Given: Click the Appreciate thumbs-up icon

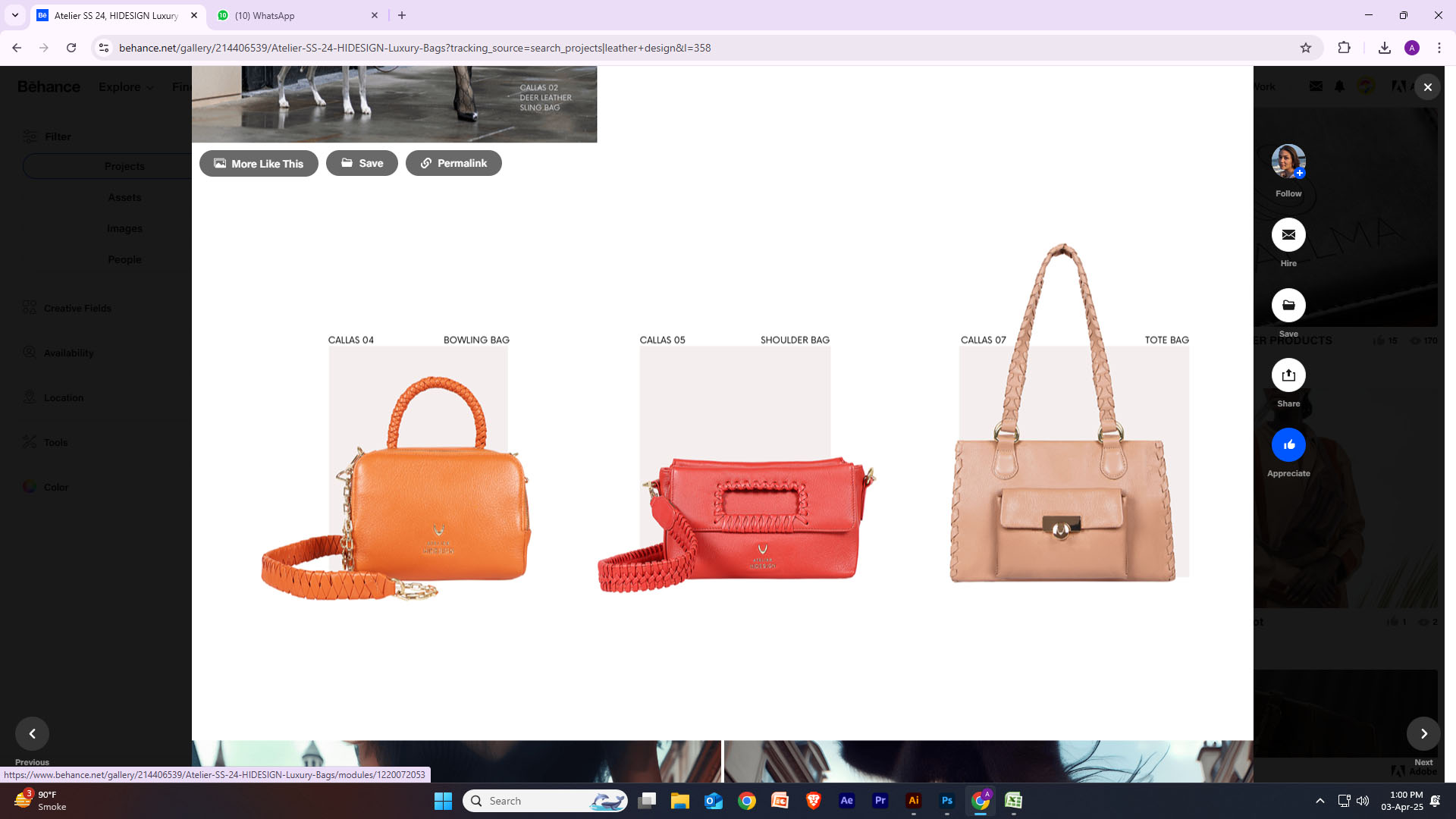Looking at the screenshot, I should pos(1288,445).
